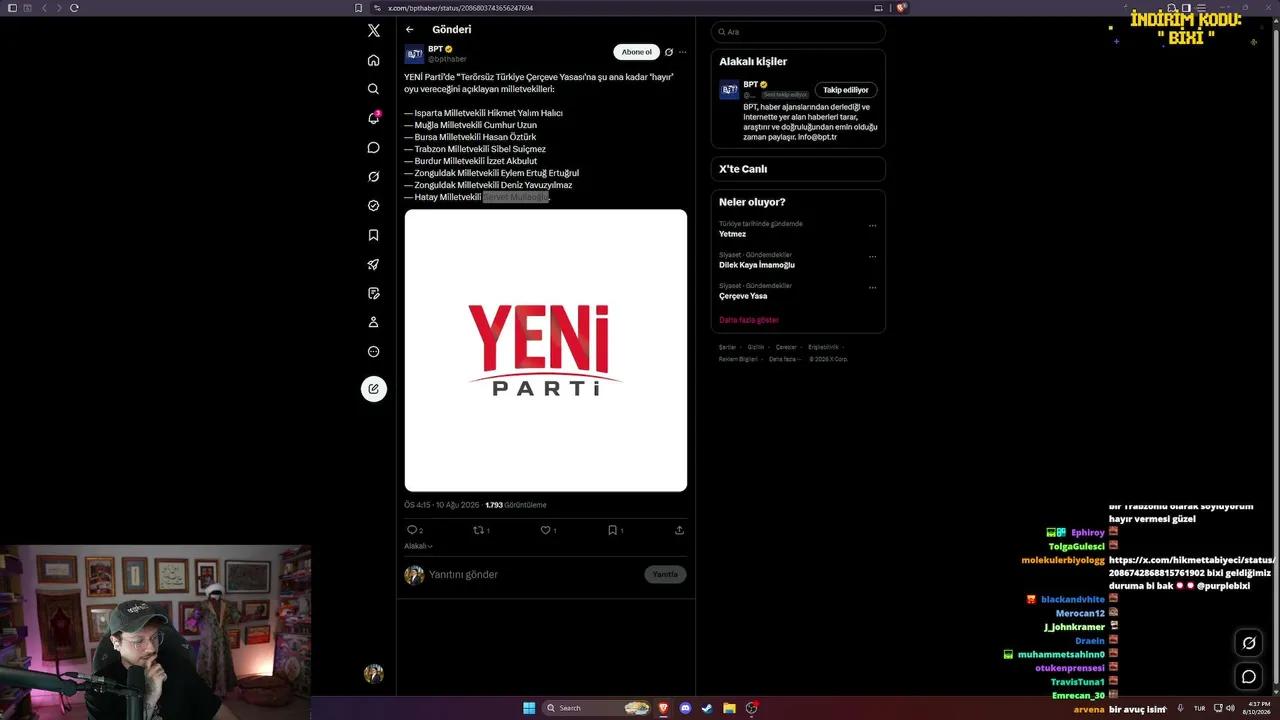This screenshot has height=720, width=1280.
Task: Open the @bpthaber handle link
Action: tap(447, 59)
